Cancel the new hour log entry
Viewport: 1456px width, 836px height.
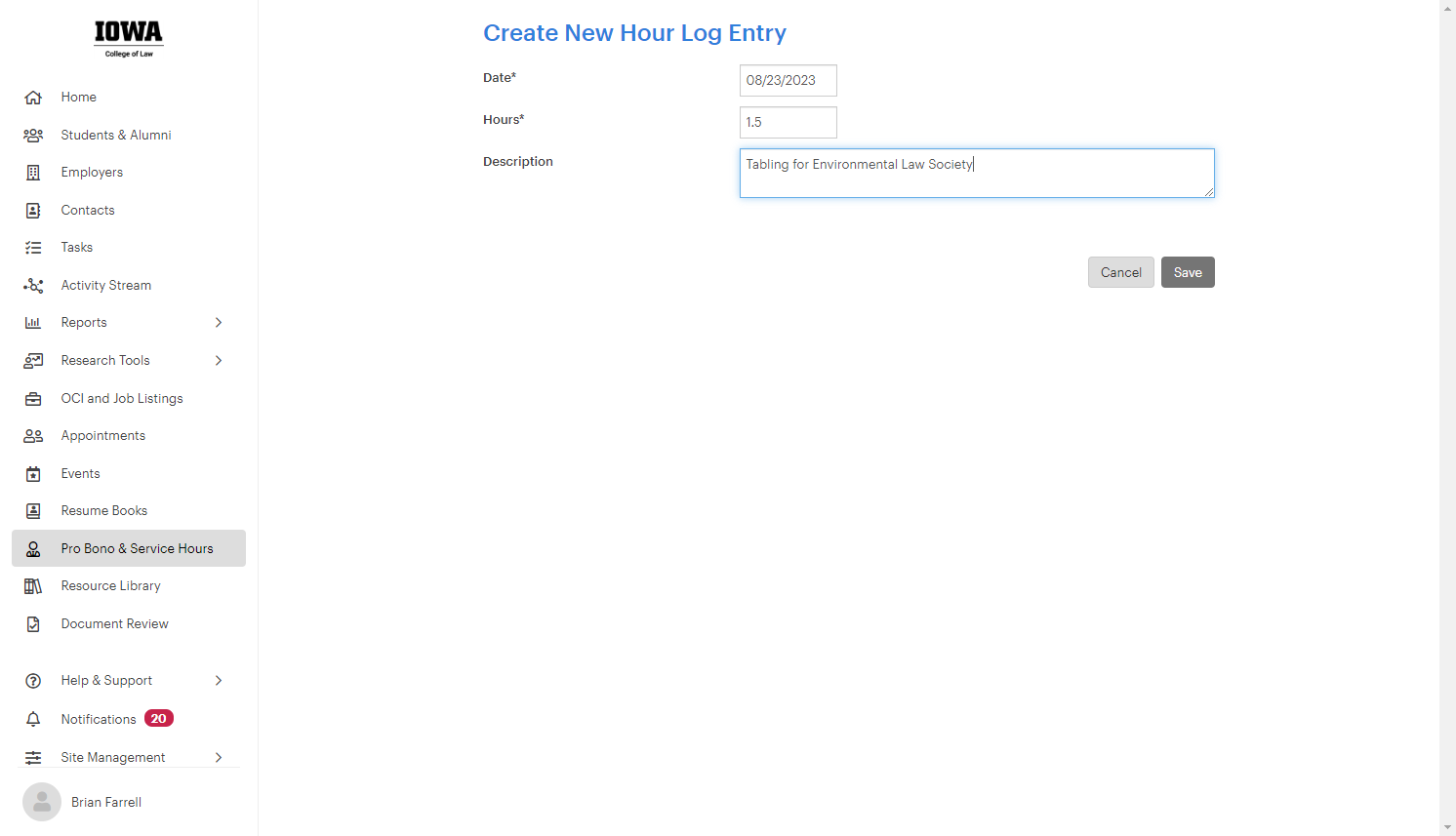pos(1121,272)
